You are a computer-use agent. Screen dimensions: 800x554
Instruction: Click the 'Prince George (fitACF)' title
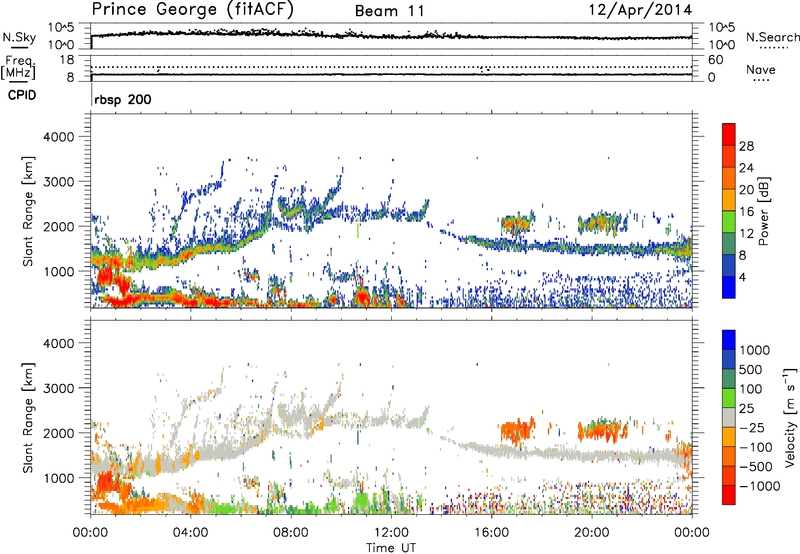[192, 10]
